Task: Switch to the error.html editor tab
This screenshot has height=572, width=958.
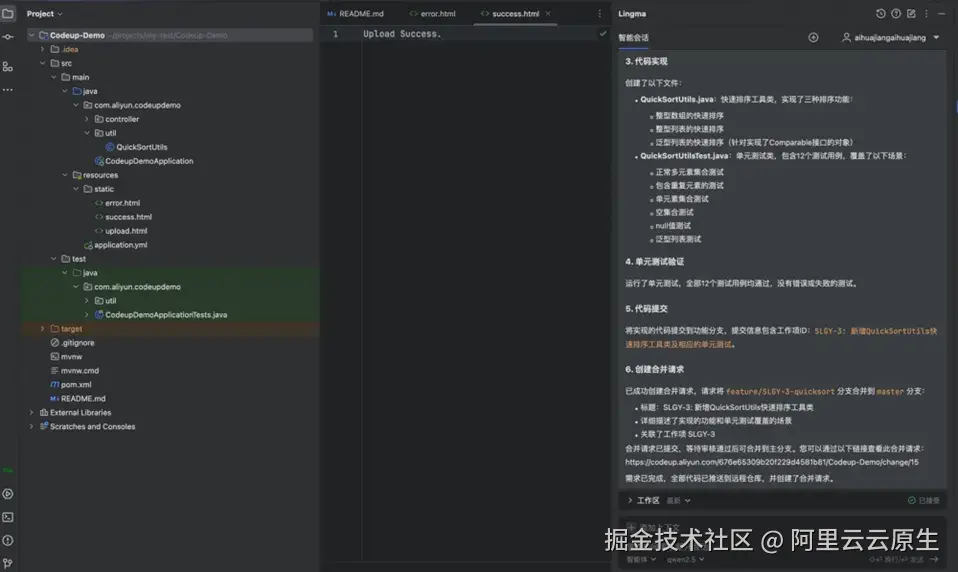Action: point(433,13)
